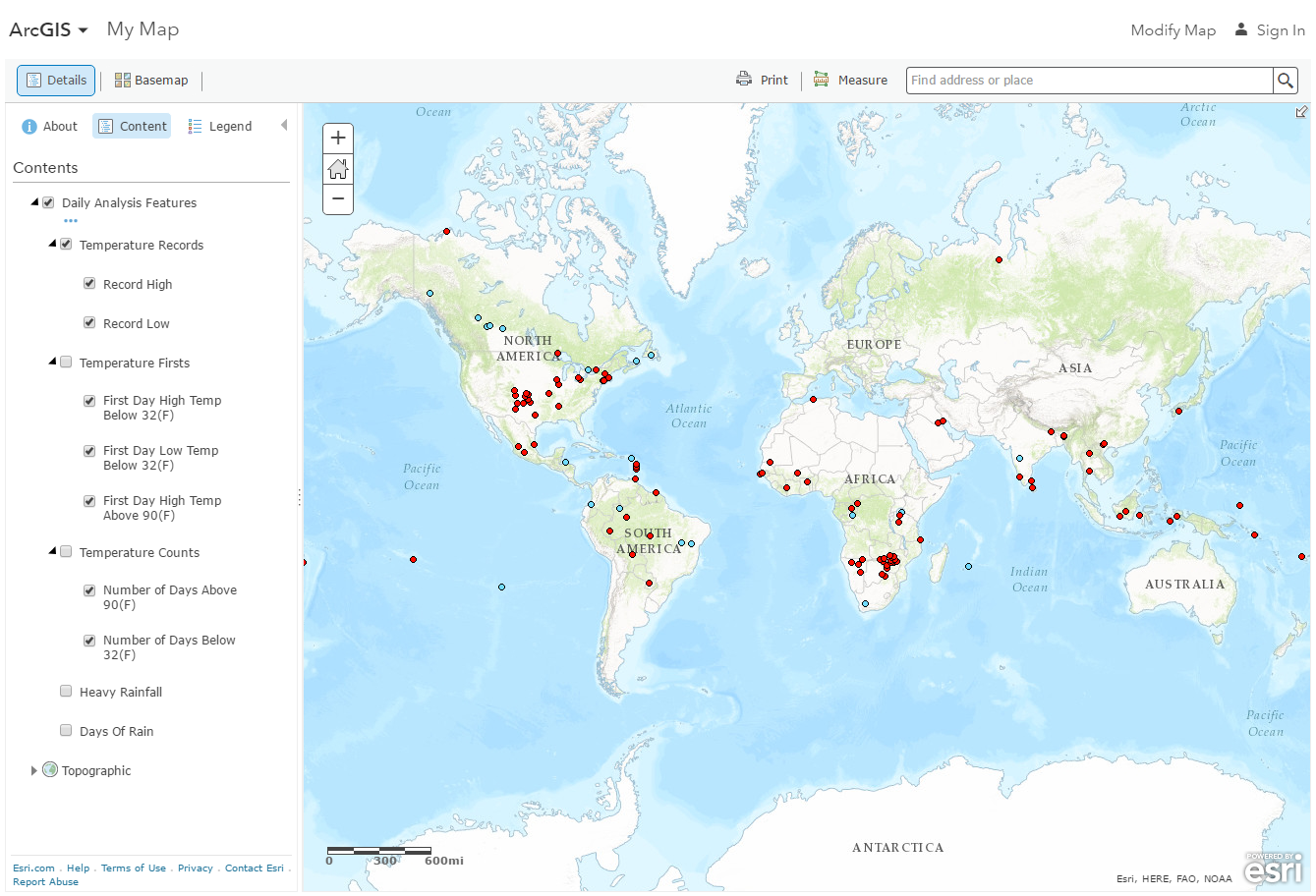Collapse the side panel with arrow
The width and height of the screenshot is (1316, 896).
click(284, 126)
